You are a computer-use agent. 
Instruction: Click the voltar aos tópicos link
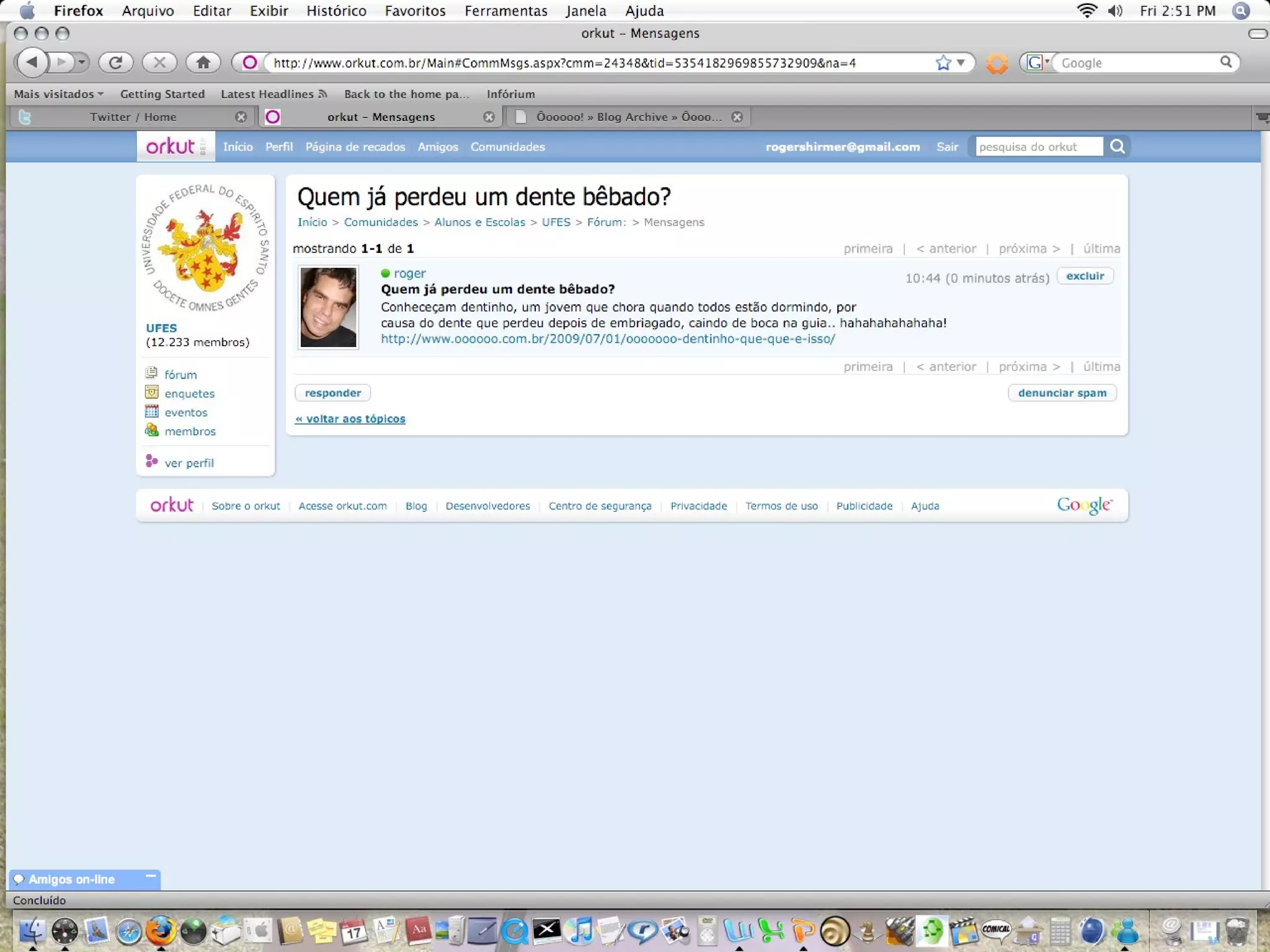pos(350,419)
